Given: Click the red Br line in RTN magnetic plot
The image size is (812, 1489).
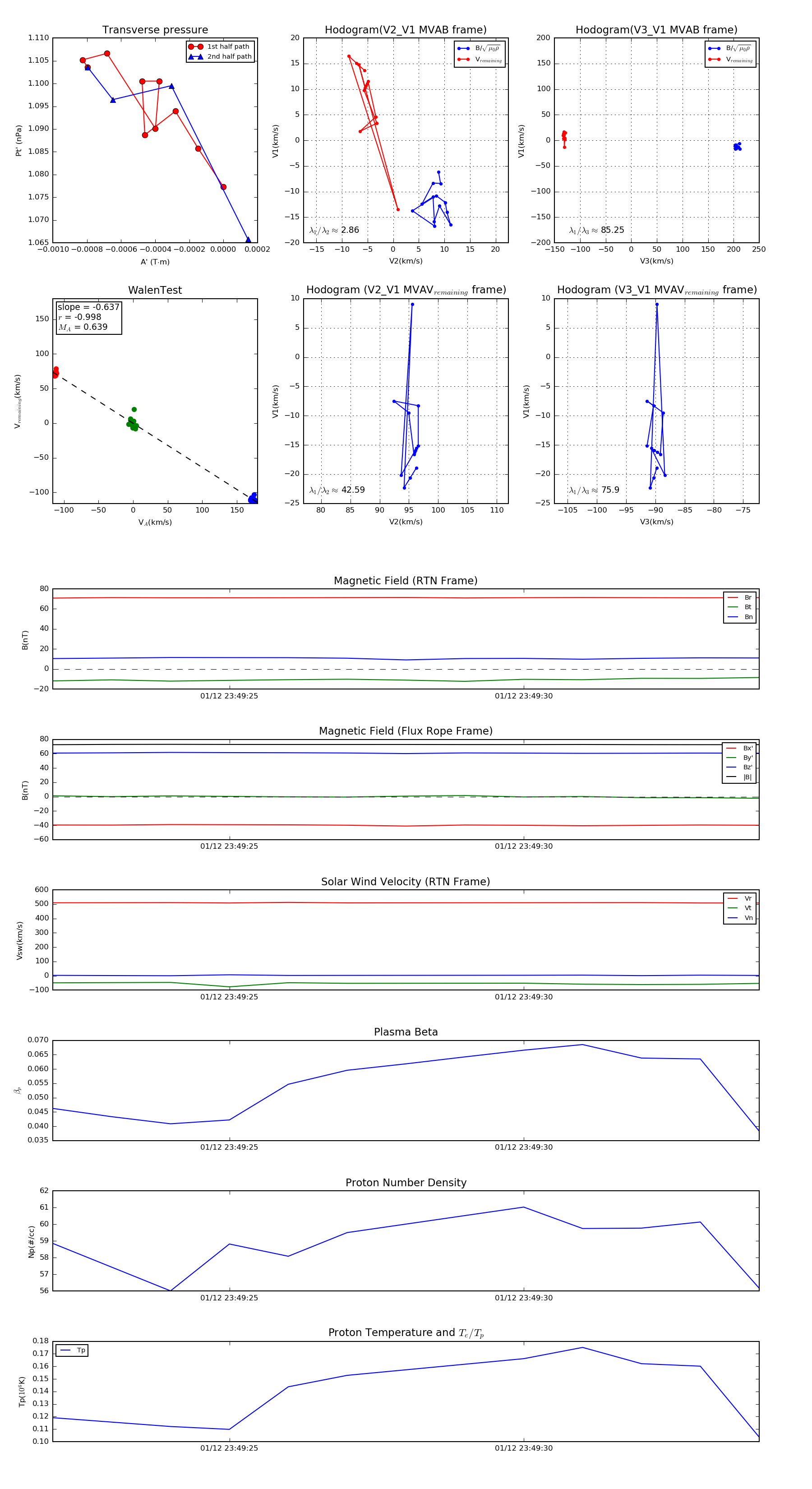Looking at the screenshot, I should pyautogui.click(x=406, y=598).
